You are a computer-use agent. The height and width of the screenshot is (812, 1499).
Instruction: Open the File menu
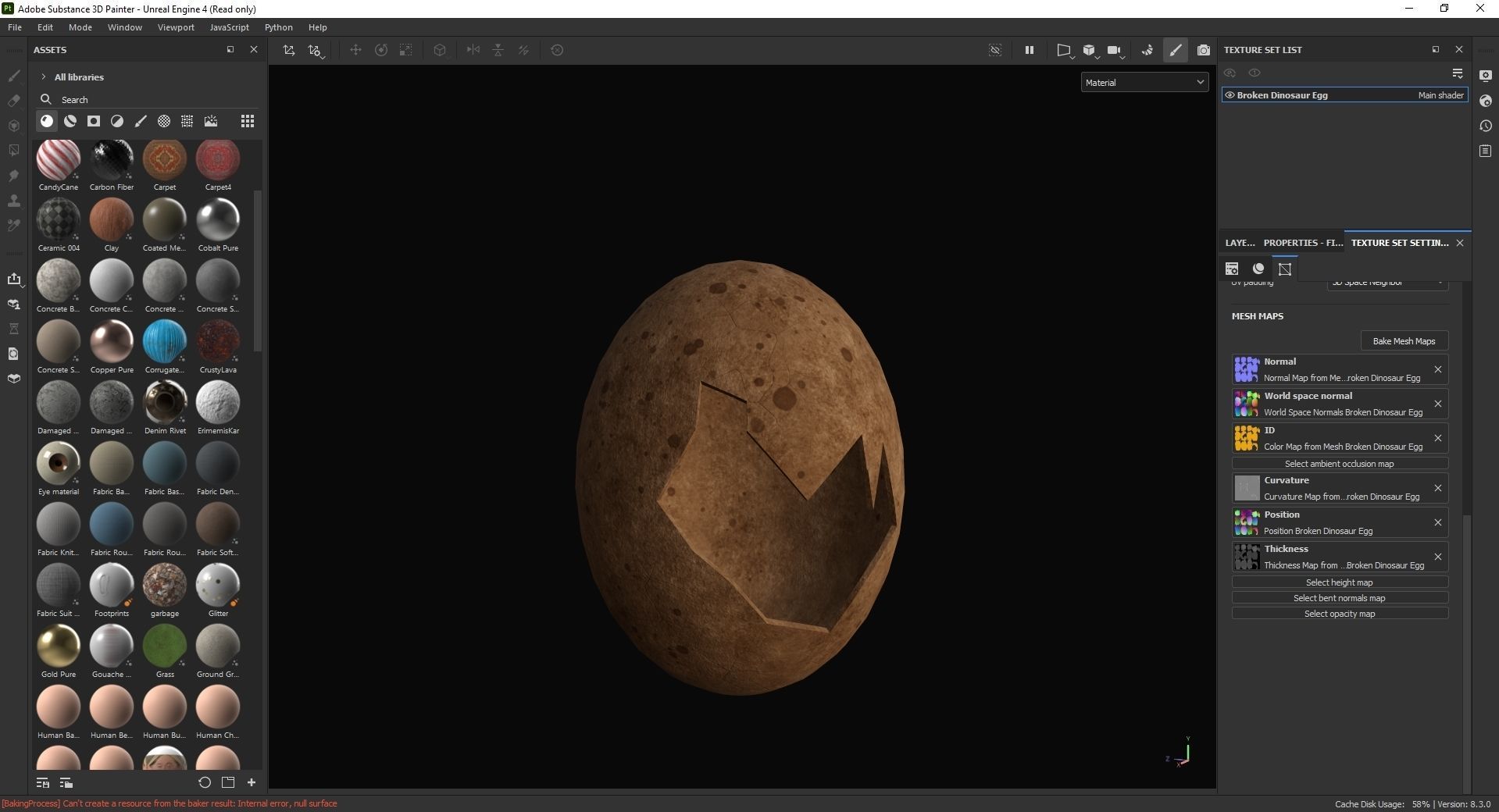point(15,27)
